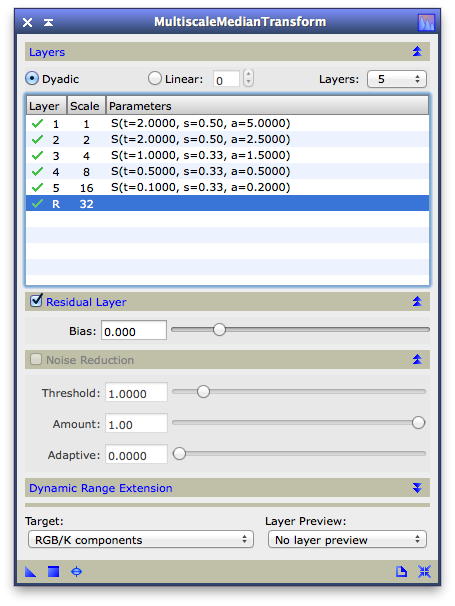This screenshot has width=455, height=606.
Task: Expand the Dynamic Range Extension section
Action: (417, 488)
